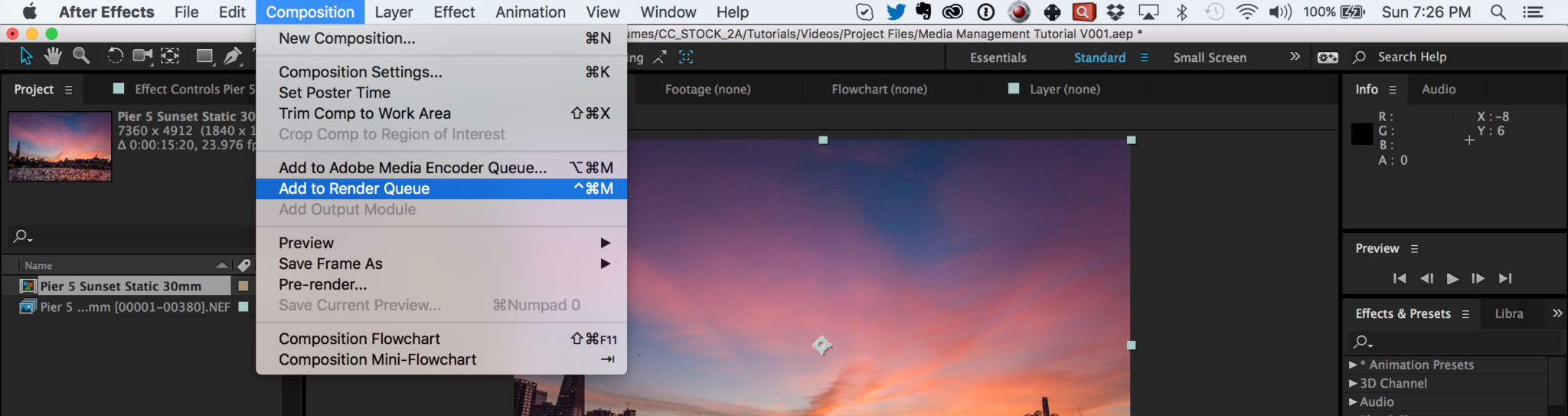Viewport: 1568px width, 416px height.
Task: Click the AirPlay display menu bar icon
Action: click(1148, 11)
